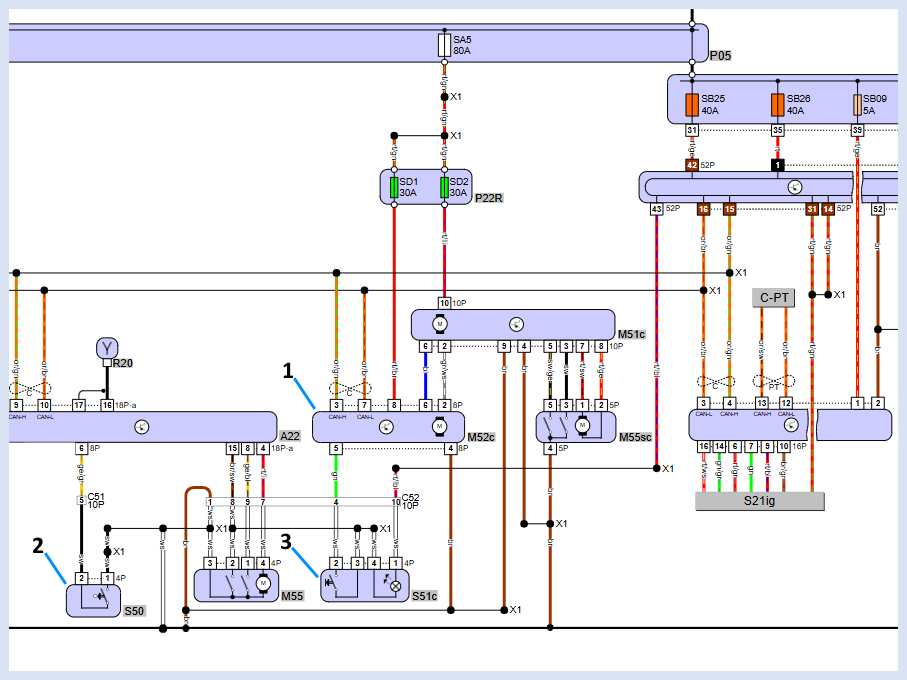Click the motor symbol inside M51c
The height and width of the screenshot is (680, 907).
point(440,324)
